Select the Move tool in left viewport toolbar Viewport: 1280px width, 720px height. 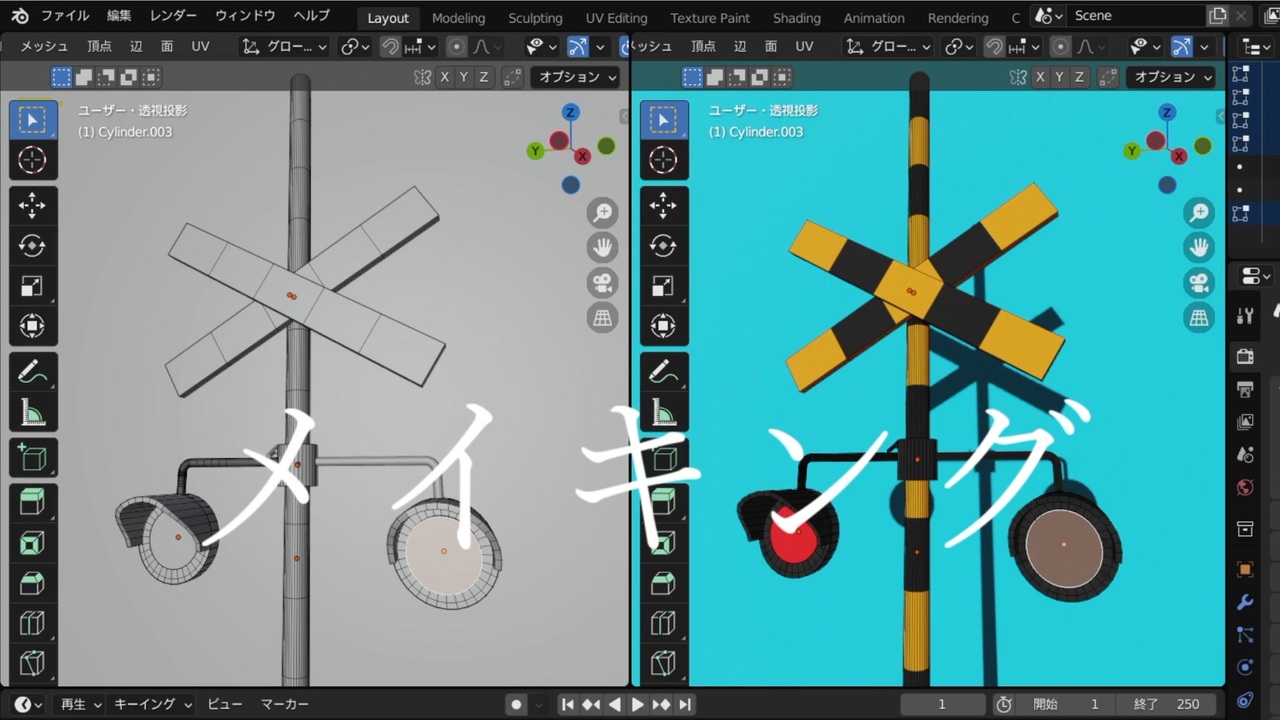pyautogui.click(x=32, y=206)
